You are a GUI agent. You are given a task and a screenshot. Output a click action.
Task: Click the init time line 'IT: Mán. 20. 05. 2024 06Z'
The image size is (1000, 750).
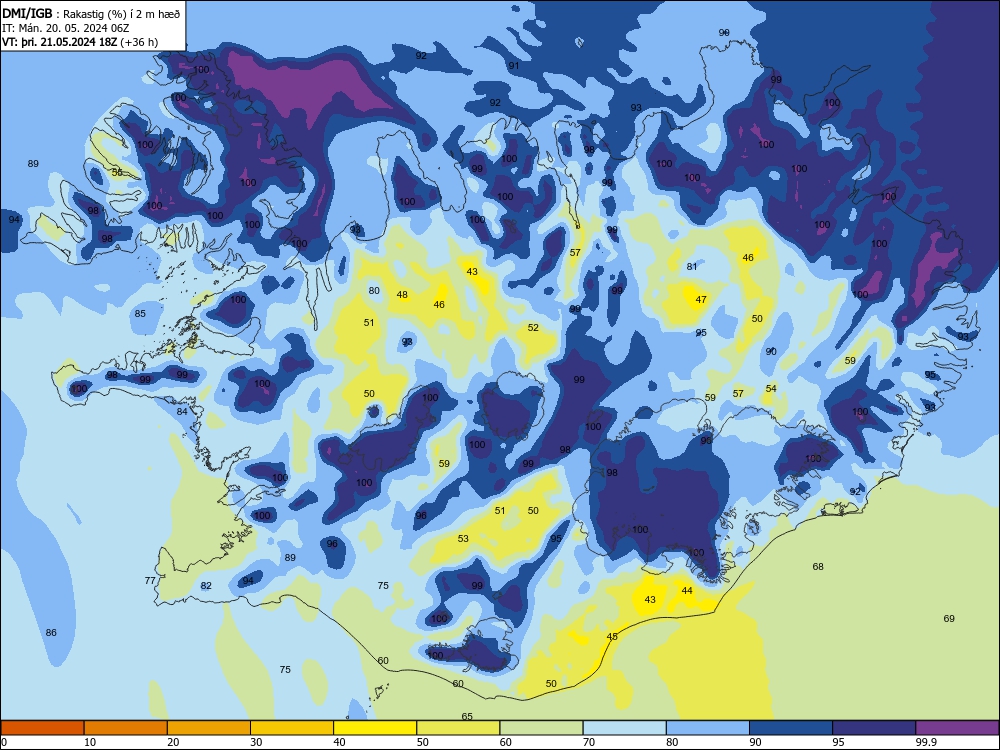[66, 28]
